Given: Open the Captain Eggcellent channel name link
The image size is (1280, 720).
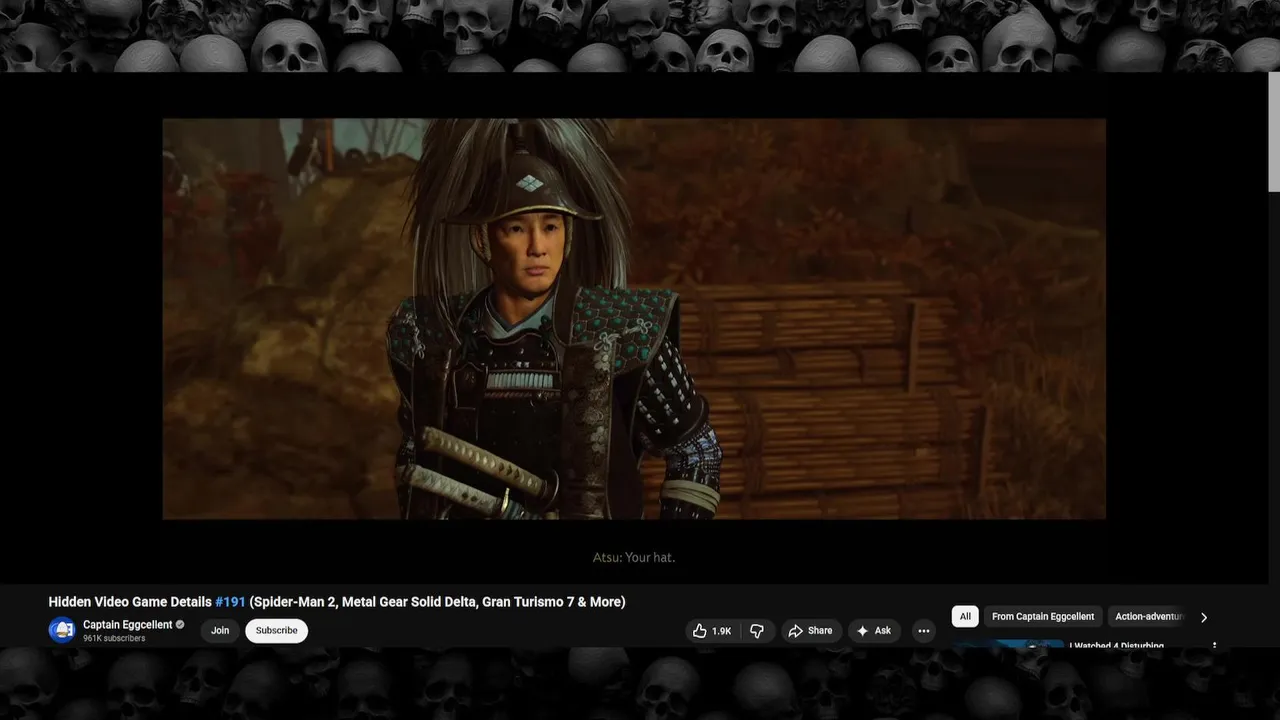Looking at the screenshot, I should click(x=128, y=625).
